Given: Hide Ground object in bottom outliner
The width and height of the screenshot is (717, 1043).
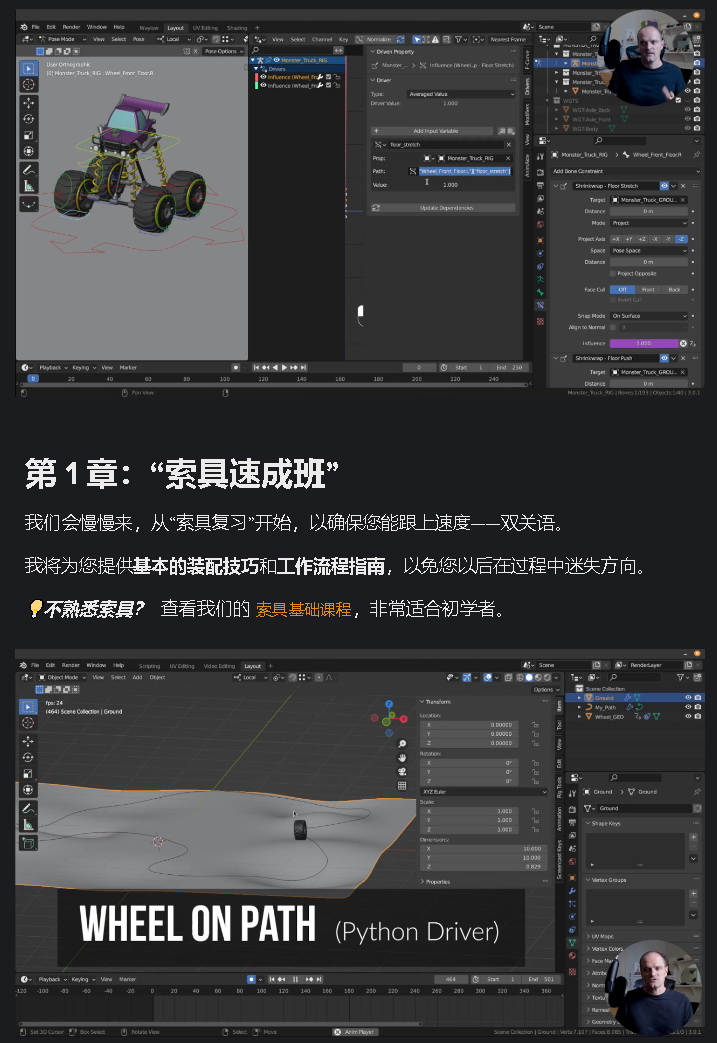Looking at the screenshot, I should (x=688, y=697).
